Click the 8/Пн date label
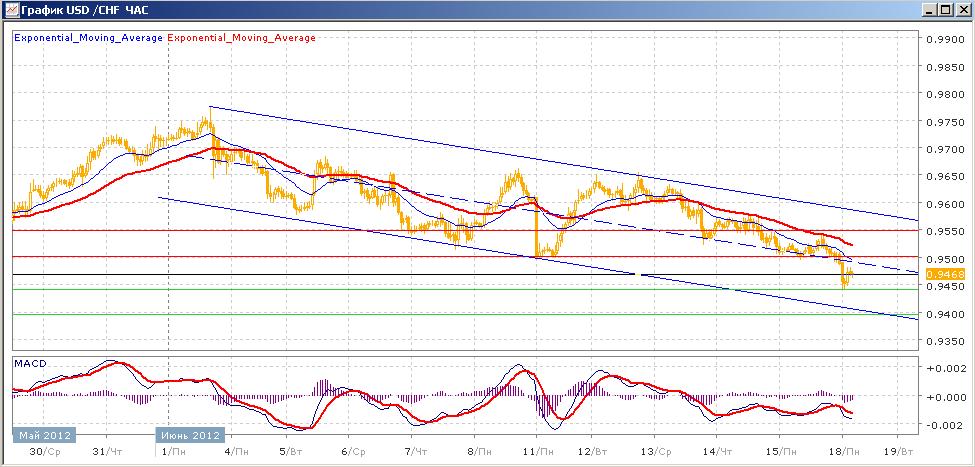 coord(477,450)
